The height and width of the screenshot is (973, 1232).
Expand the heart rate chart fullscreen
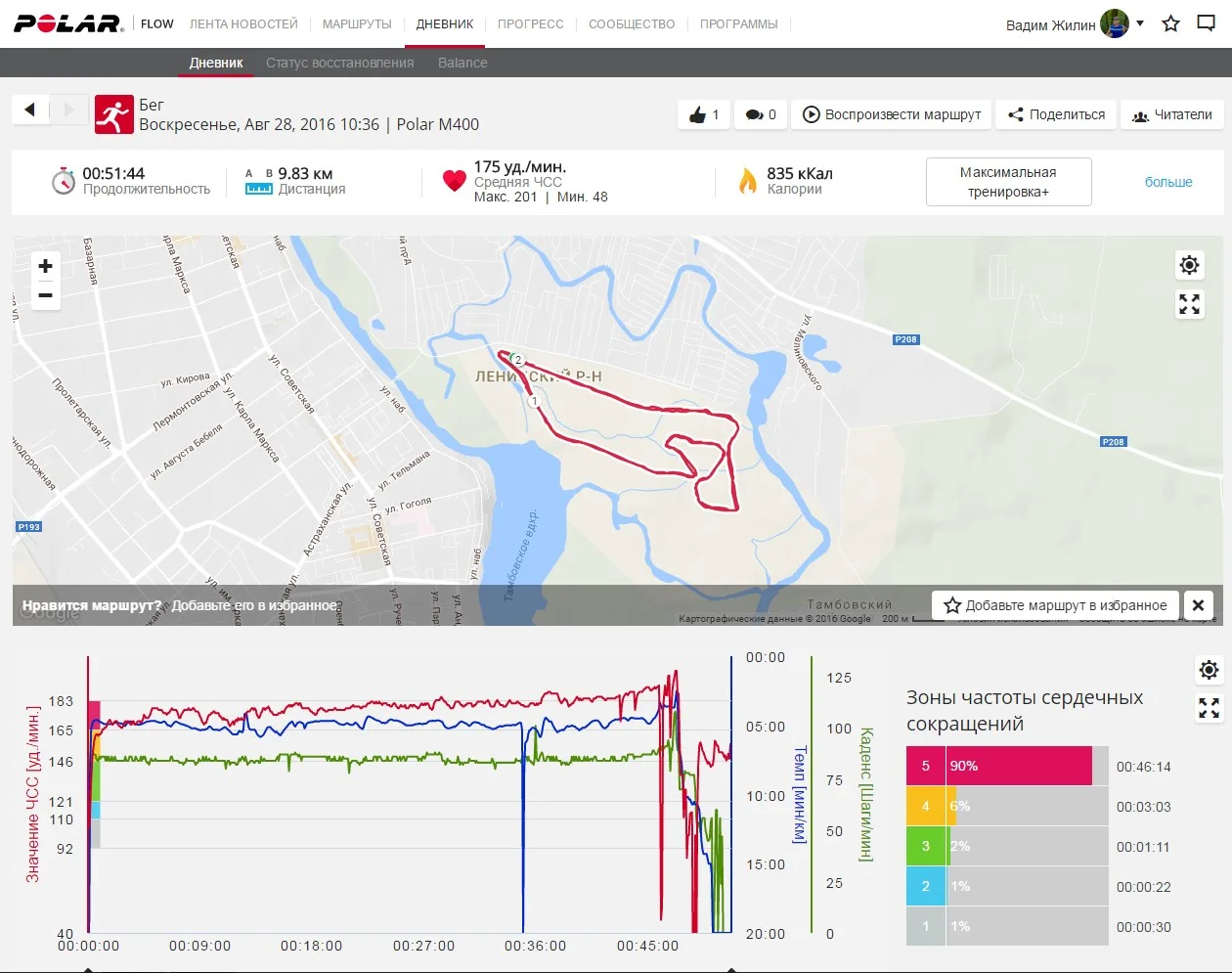pyautogui.click(x=1209, y=708)
